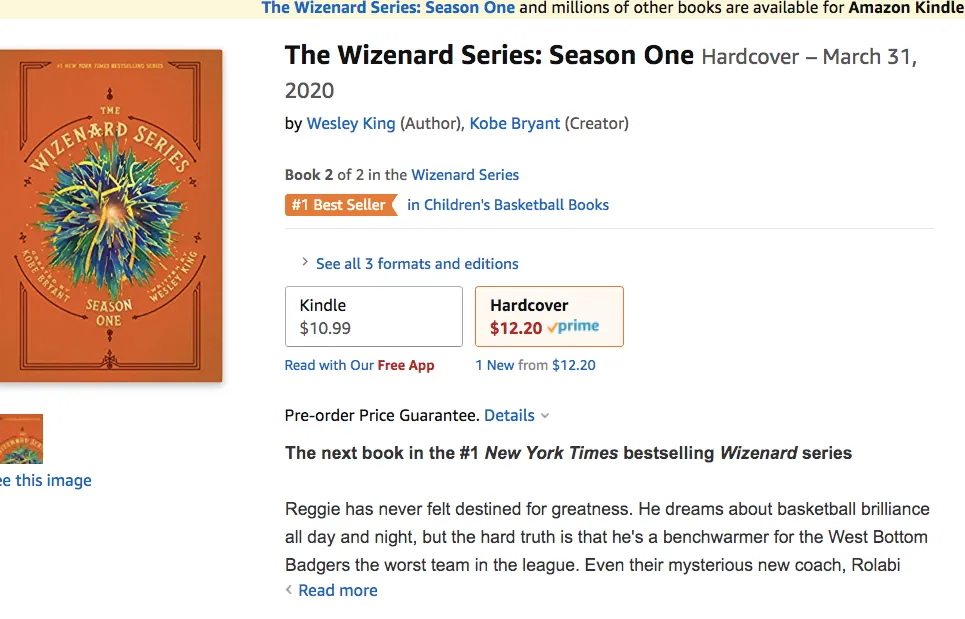The height and width of the screenshot is (619, 965).
Task: Open Pre-order Price Guarantee Details link
Action: coord(509,415)
